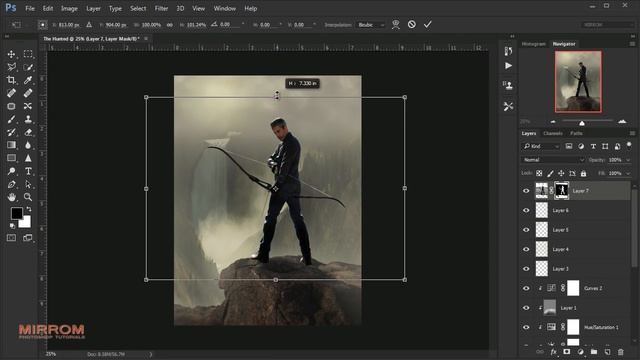Add a layer mask from Layers panel bottom
640x360 pixels.
click(x=567, y=351)
